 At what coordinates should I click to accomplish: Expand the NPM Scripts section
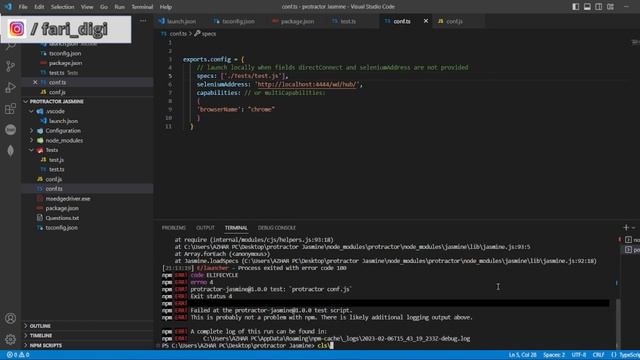click(88, 345)
